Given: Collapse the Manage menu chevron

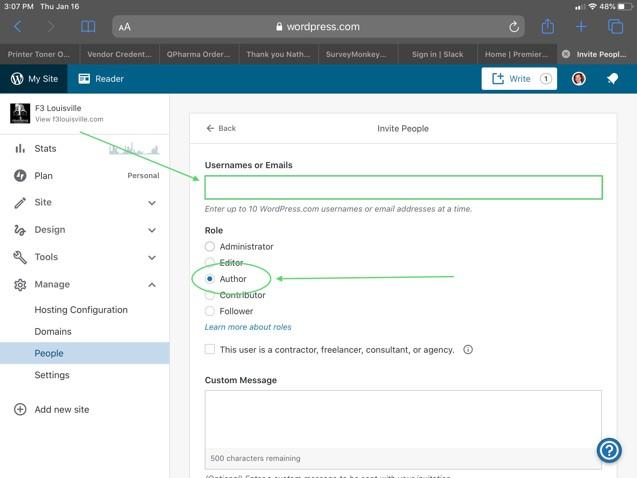Looking at the screenshot, I should pos(152,285).
